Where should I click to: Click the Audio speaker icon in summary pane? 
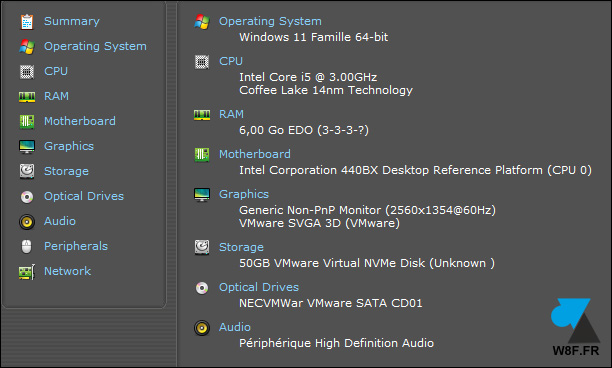click(202, 328)
